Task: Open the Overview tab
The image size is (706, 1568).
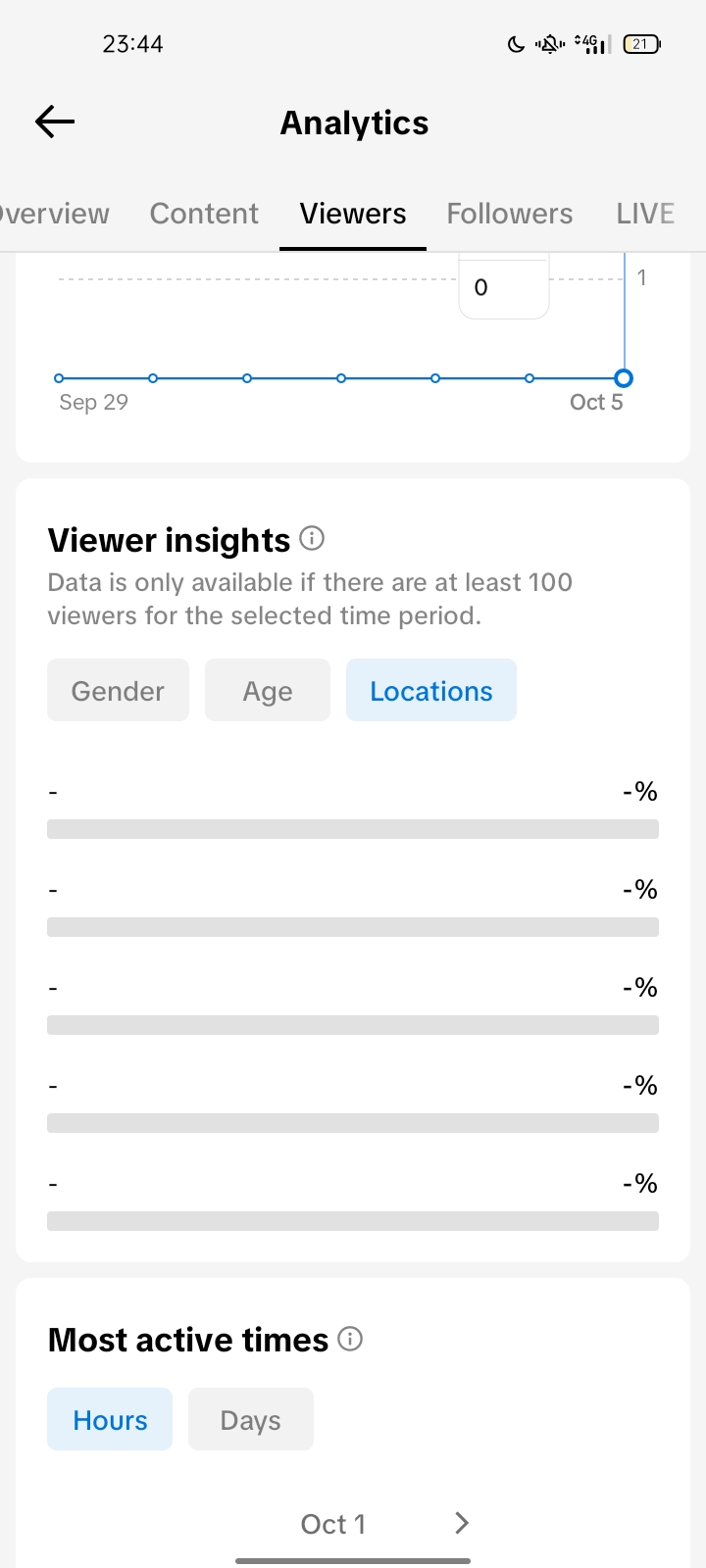Action: coord(55,214)
